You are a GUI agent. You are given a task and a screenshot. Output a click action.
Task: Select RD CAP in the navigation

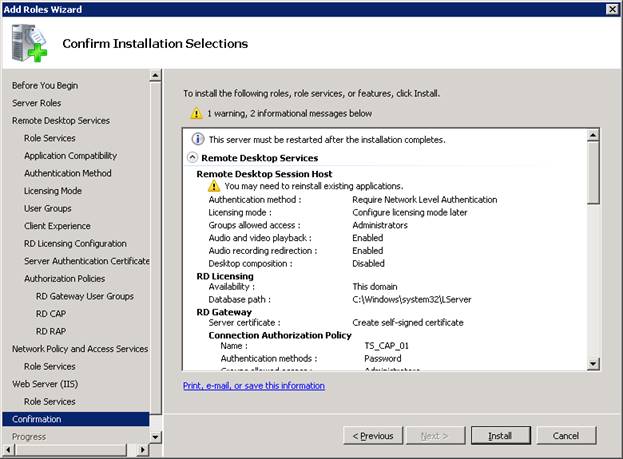(52, 314)
